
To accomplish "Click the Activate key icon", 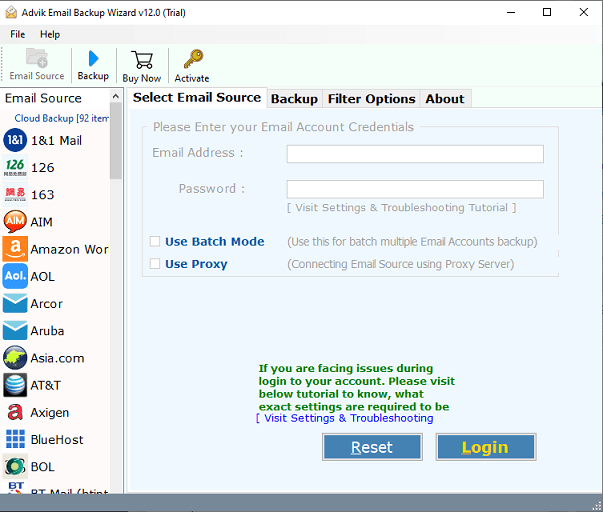I will [x=193, y=59].
